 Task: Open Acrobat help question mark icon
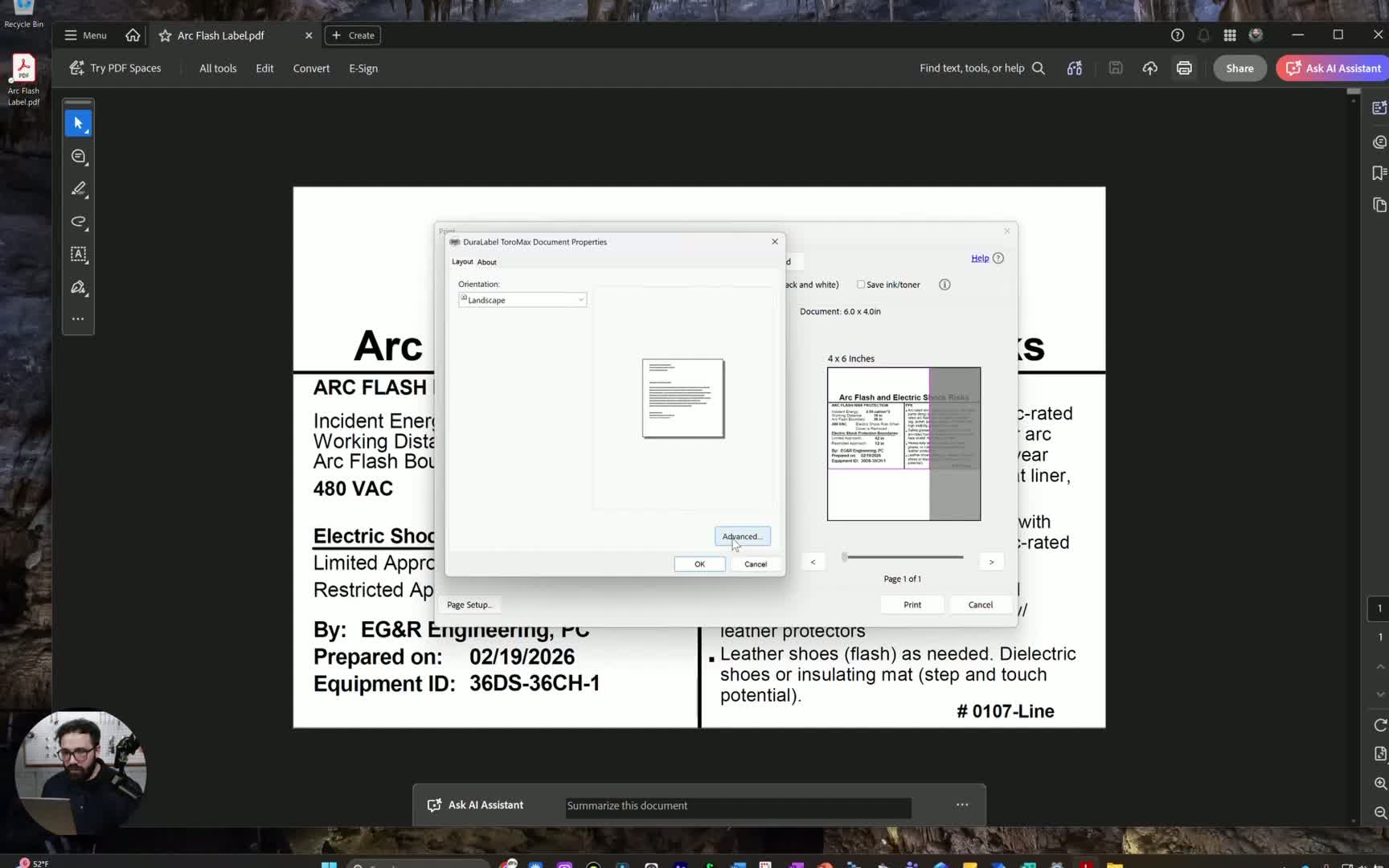point(1178,35)
